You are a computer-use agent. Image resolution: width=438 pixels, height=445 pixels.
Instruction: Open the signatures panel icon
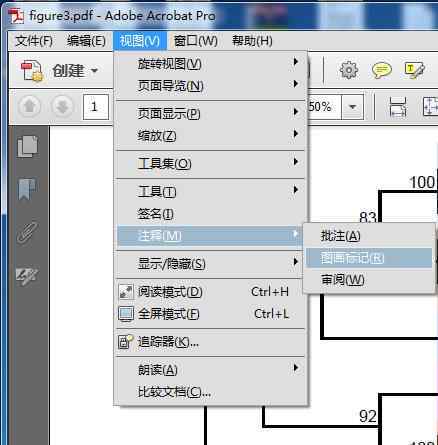(x=27, y=277)
